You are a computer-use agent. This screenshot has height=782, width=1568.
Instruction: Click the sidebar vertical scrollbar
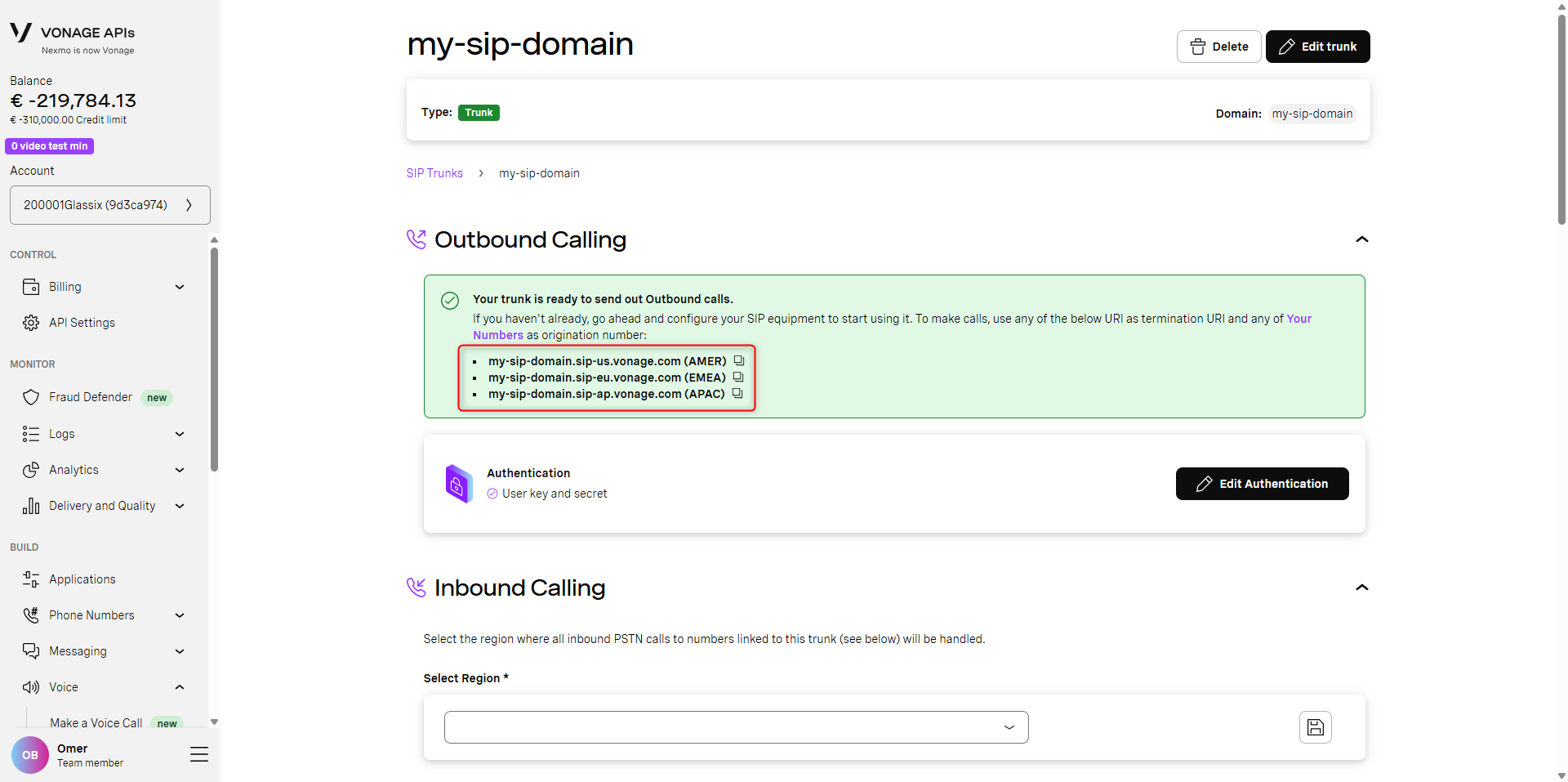pos(214,360)
